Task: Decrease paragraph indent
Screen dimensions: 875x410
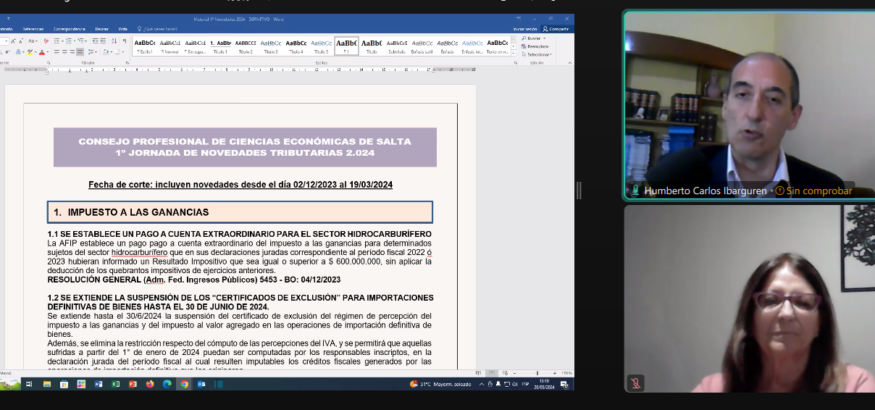Action: coord(95,41)
